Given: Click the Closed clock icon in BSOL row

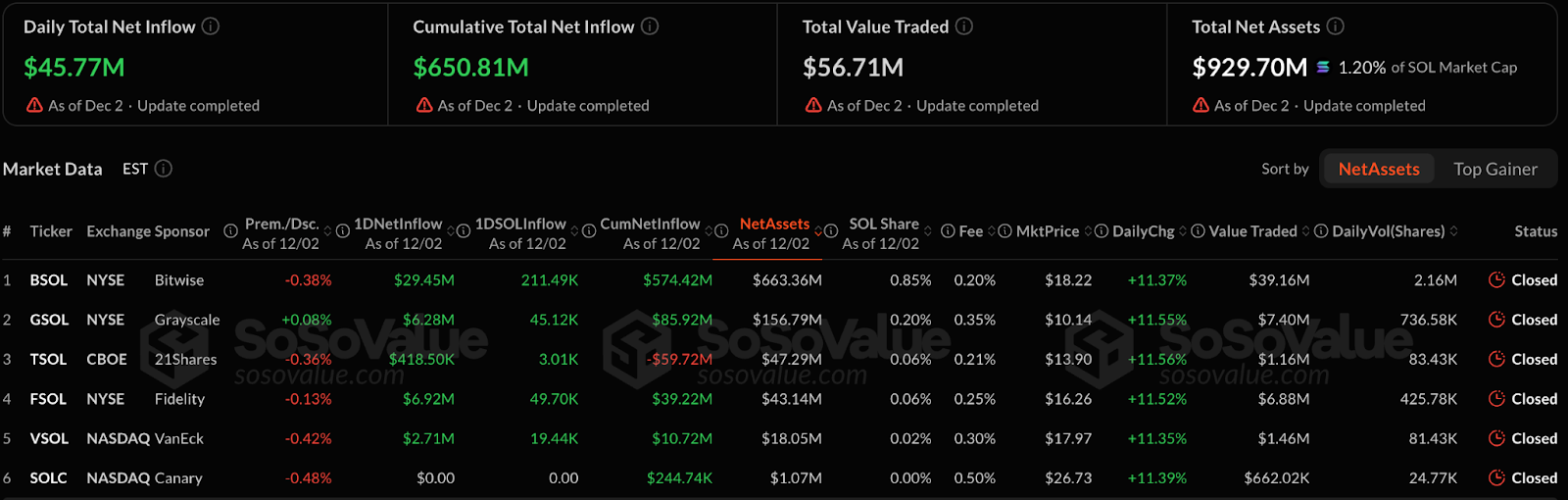Looking at the screenshot, I should click(1496, 279).
